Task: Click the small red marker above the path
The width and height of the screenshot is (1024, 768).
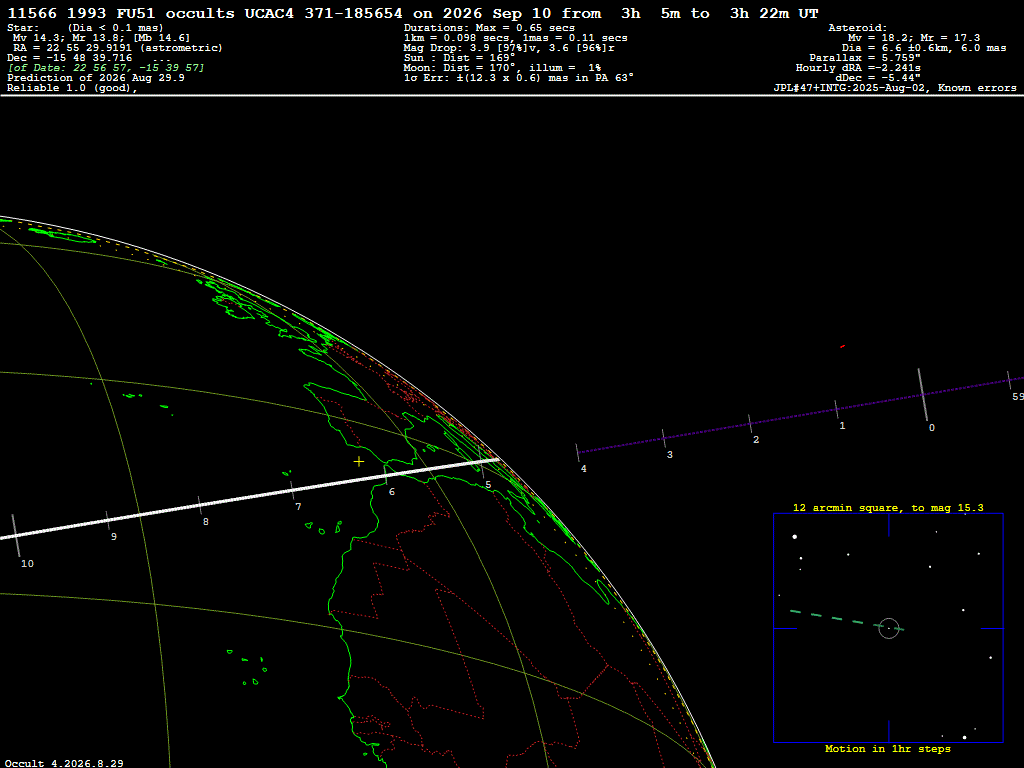Action: tap(842, 346)
